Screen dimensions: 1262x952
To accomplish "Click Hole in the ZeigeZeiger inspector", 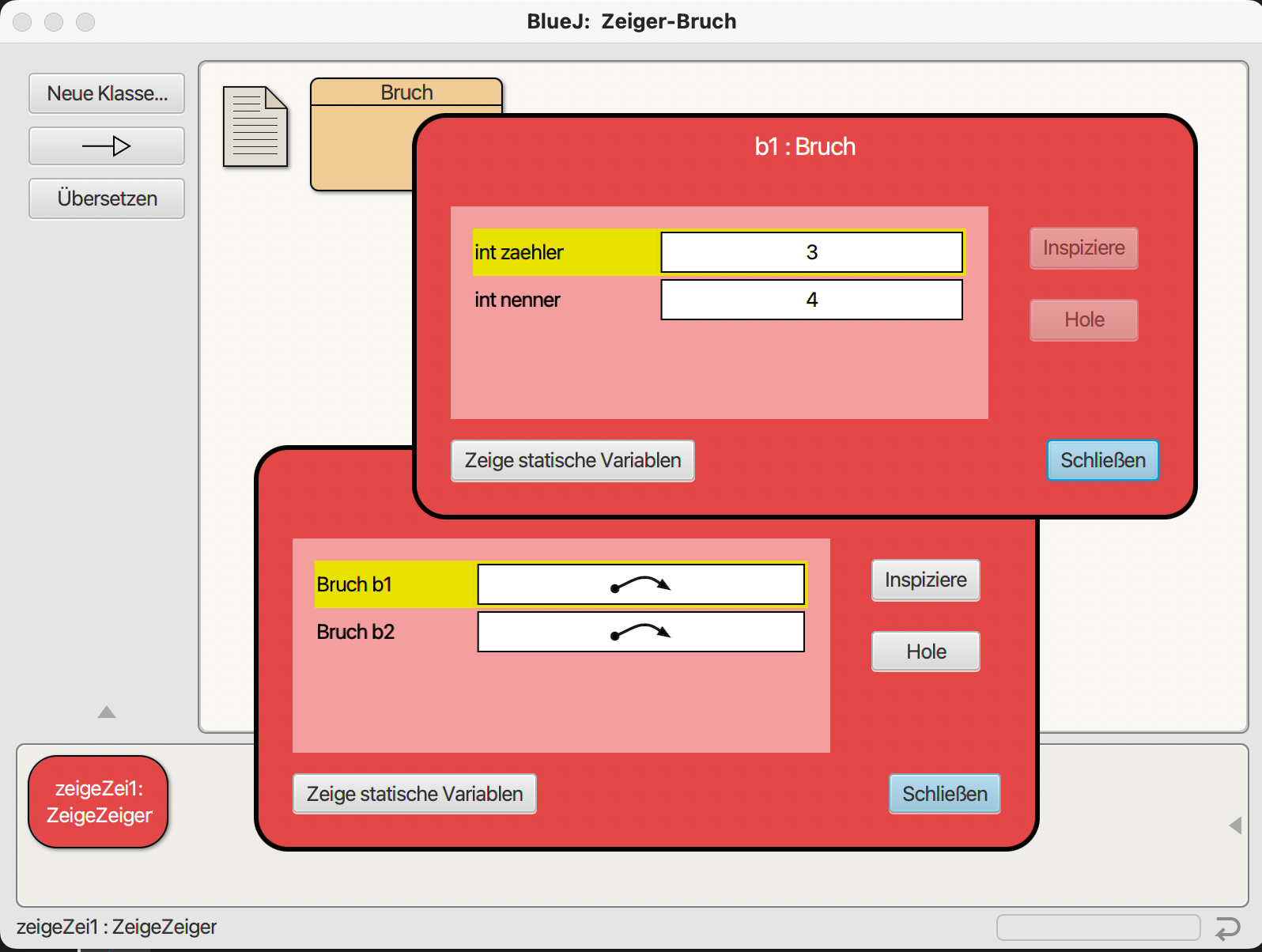I will coord(926,652).
